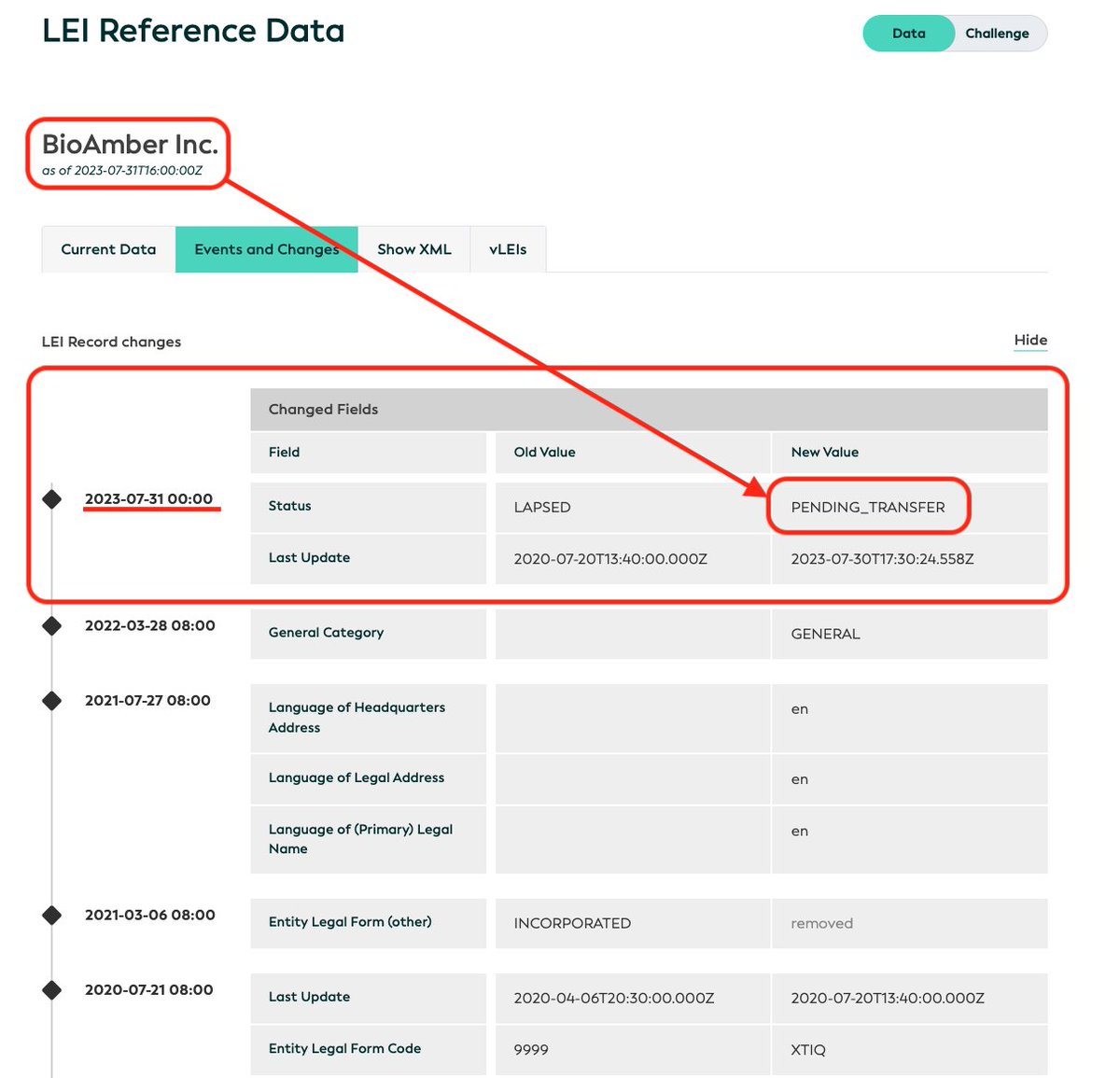Click the New Value column header
The height and width of the screenshot is (1078, 1120).
click(909, 452)
